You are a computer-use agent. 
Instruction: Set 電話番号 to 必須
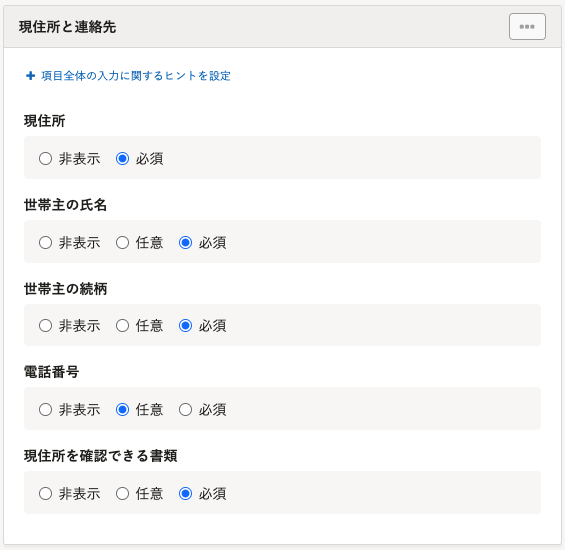click(186, 410)
